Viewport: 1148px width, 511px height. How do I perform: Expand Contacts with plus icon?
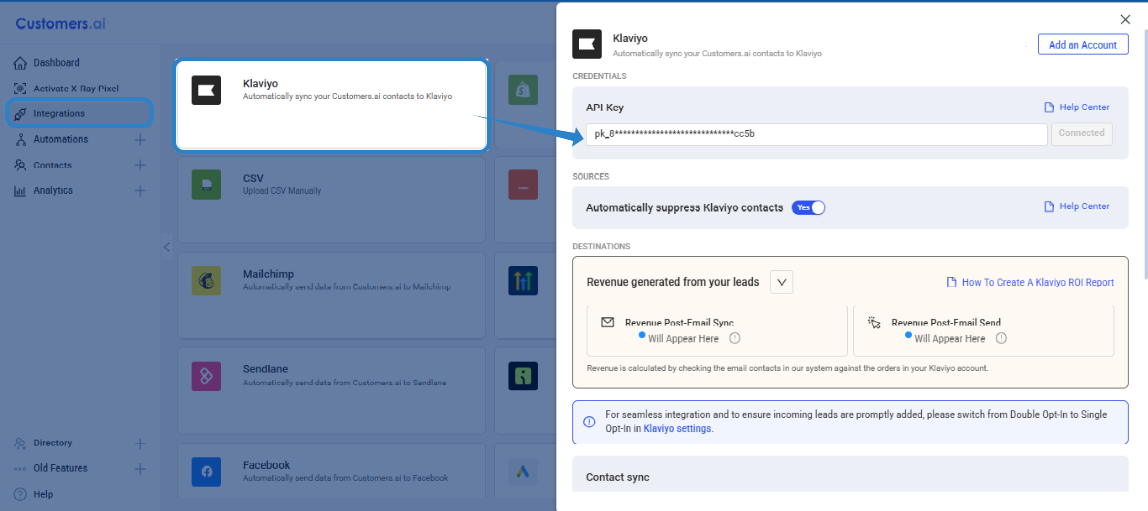point(141,165)
